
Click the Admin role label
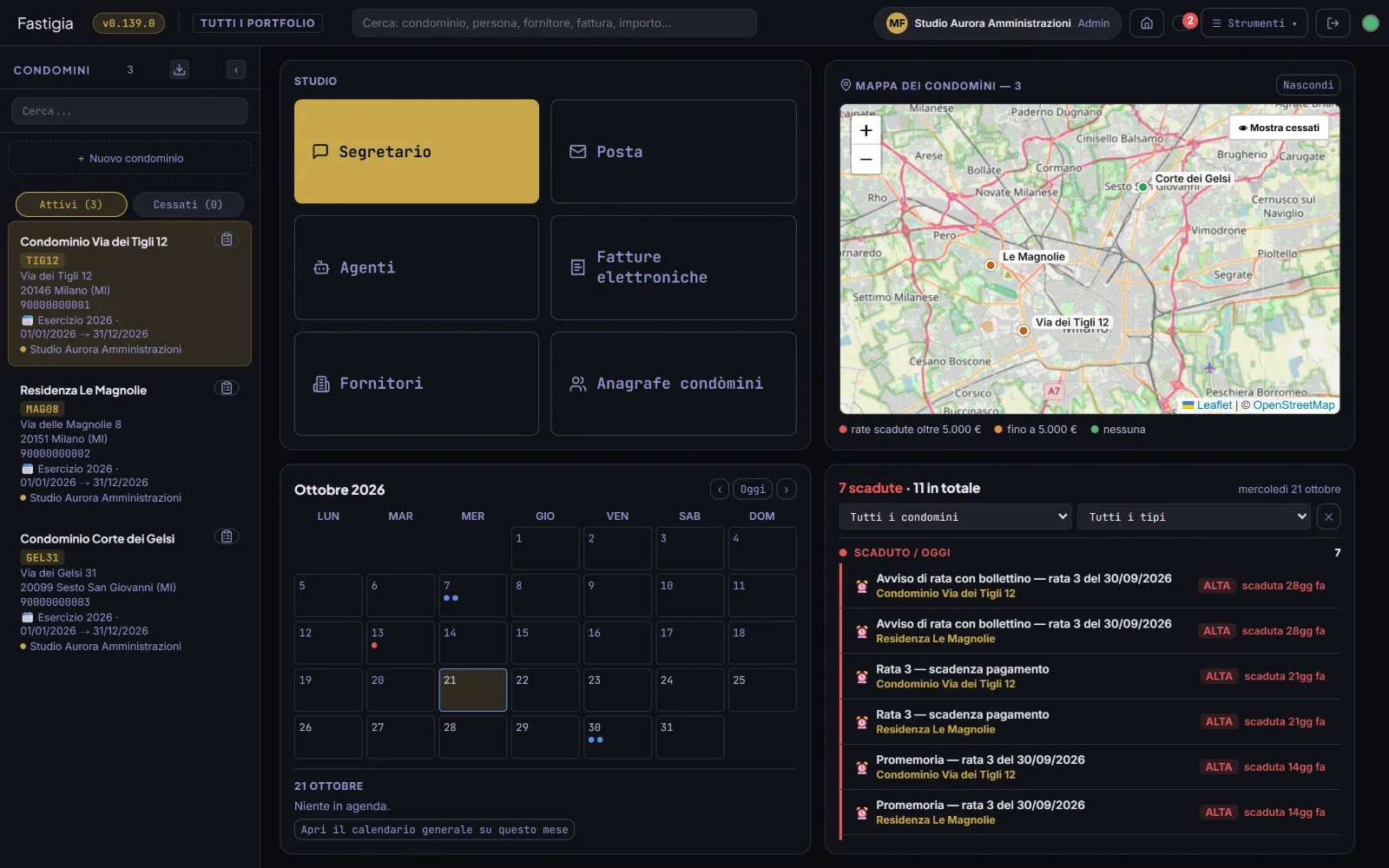coord(1093,23)
